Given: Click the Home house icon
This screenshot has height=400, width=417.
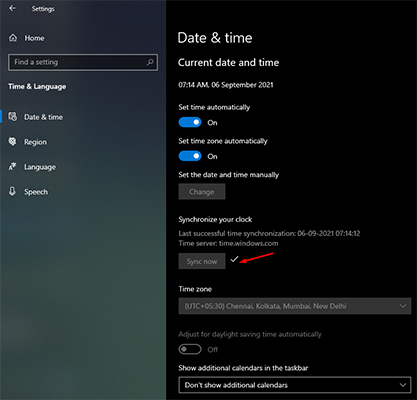Looking at the screenshot, I should click(13, 38).
